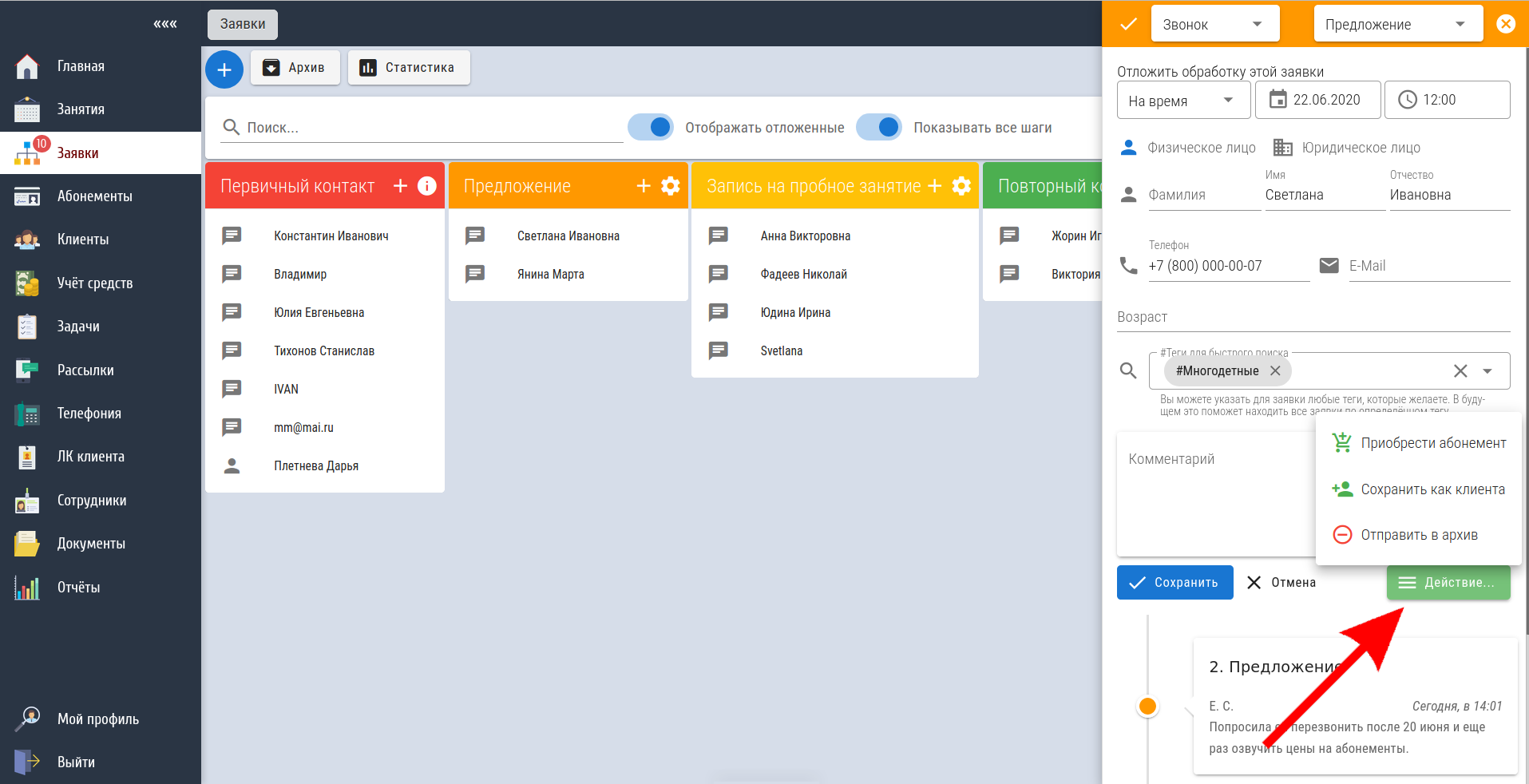This screenshot has width=1529, height=784.
Task: Open the date picker showing 22.06.2020
Action: pos(1318,100)
